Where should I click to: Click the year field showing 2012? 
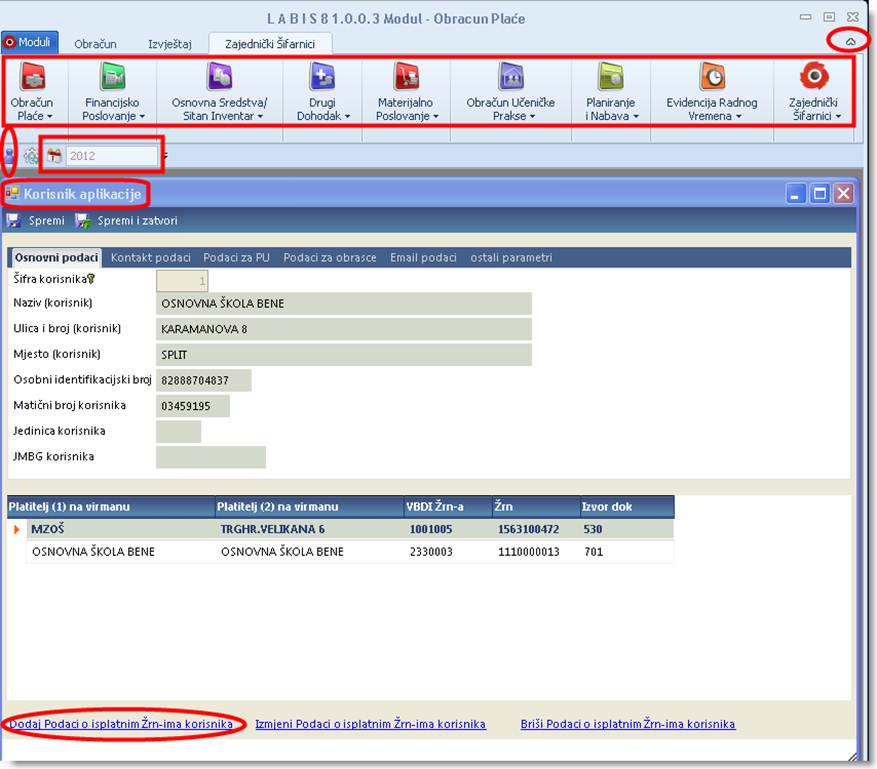coord(112,155)
